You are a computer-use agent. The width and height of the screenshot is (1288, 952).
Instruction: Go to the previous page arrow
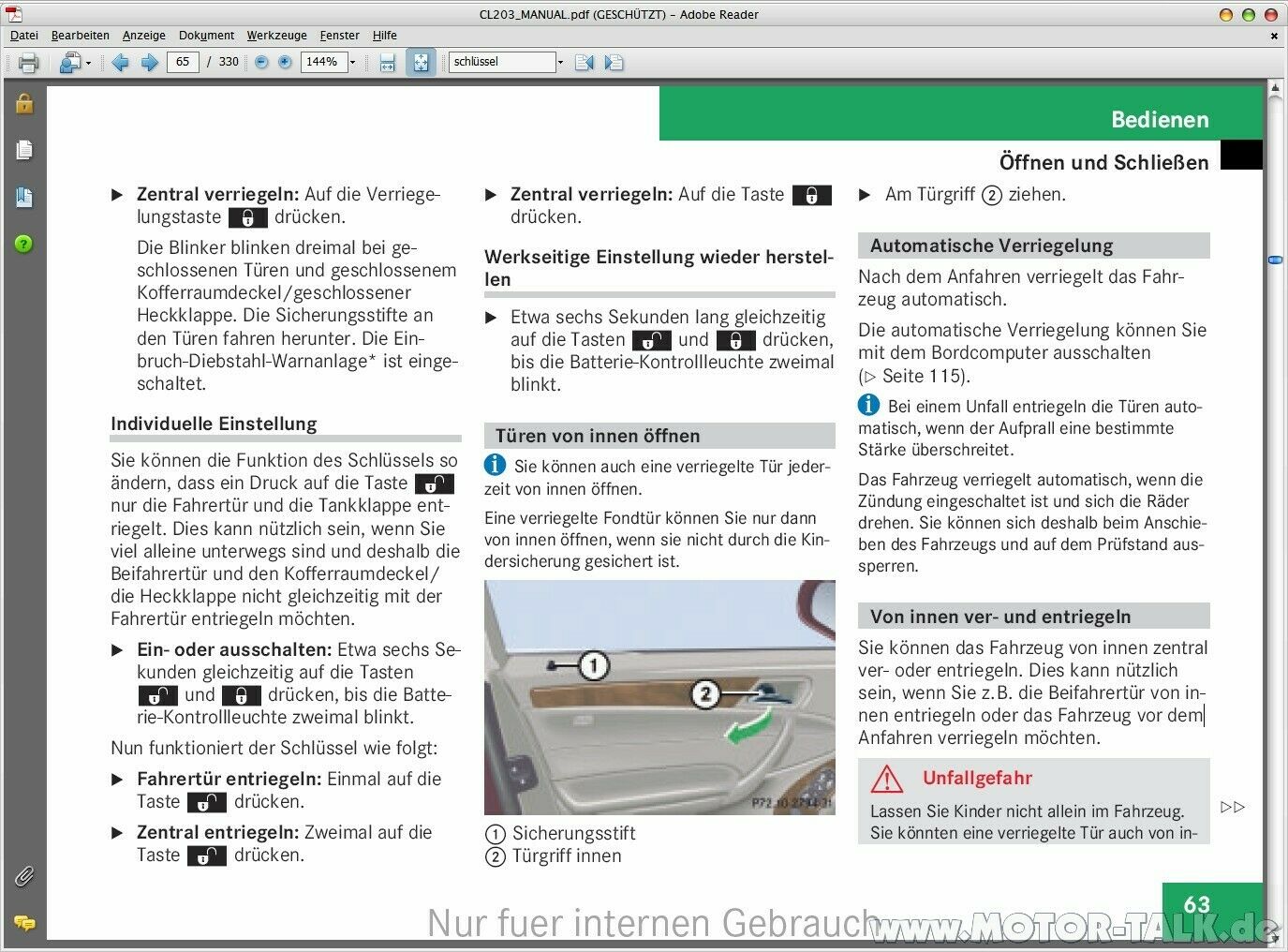120,63
